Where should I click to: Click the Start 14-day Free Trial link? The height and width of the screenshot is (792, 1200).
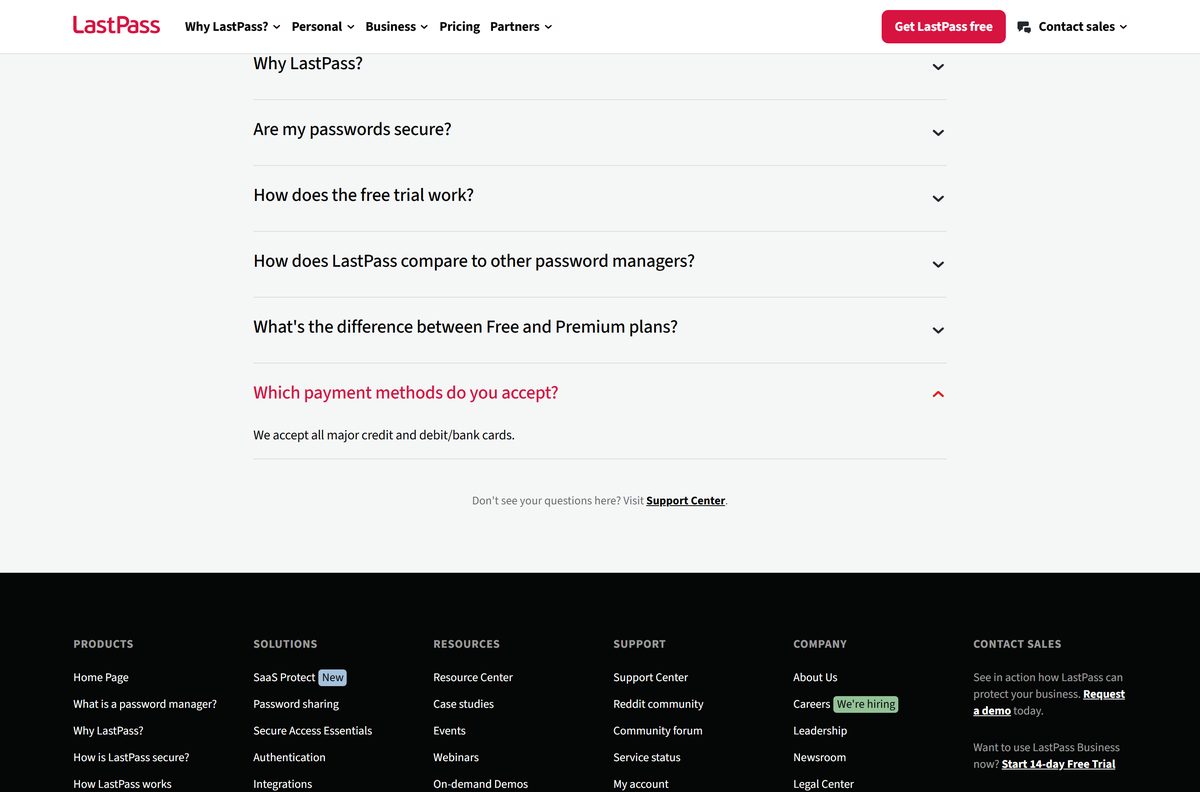(1058, 764)
